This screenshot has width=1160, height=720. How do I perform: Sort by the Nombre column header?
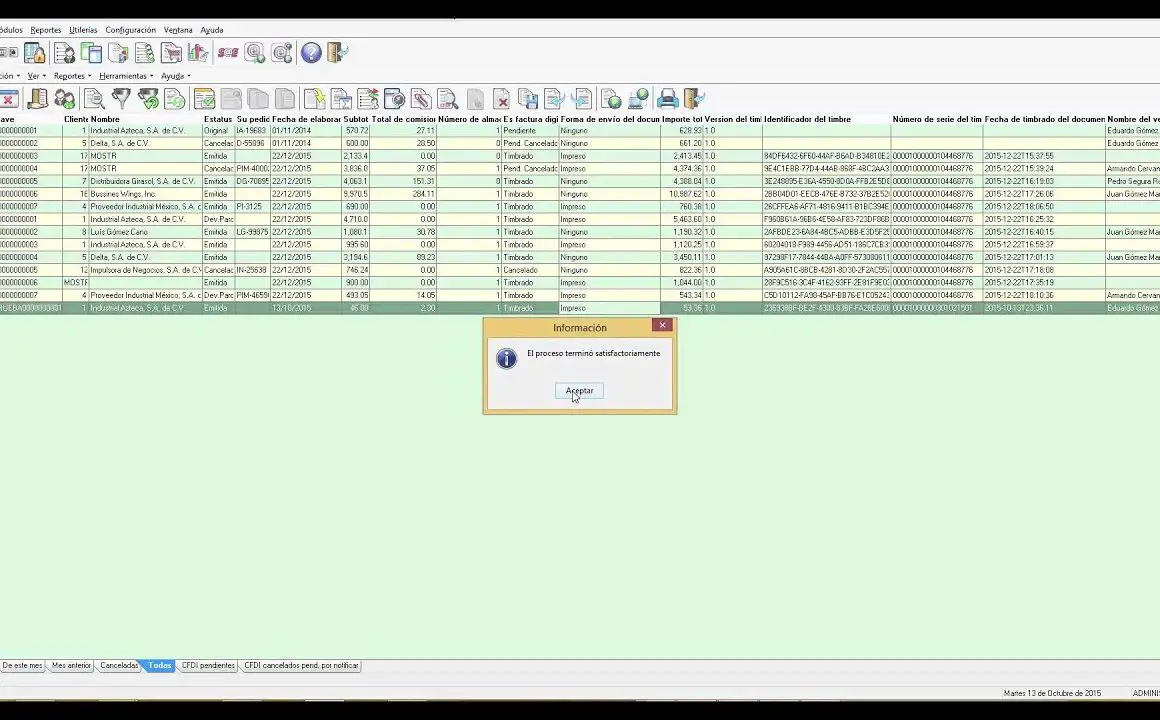tap(105, 119)
